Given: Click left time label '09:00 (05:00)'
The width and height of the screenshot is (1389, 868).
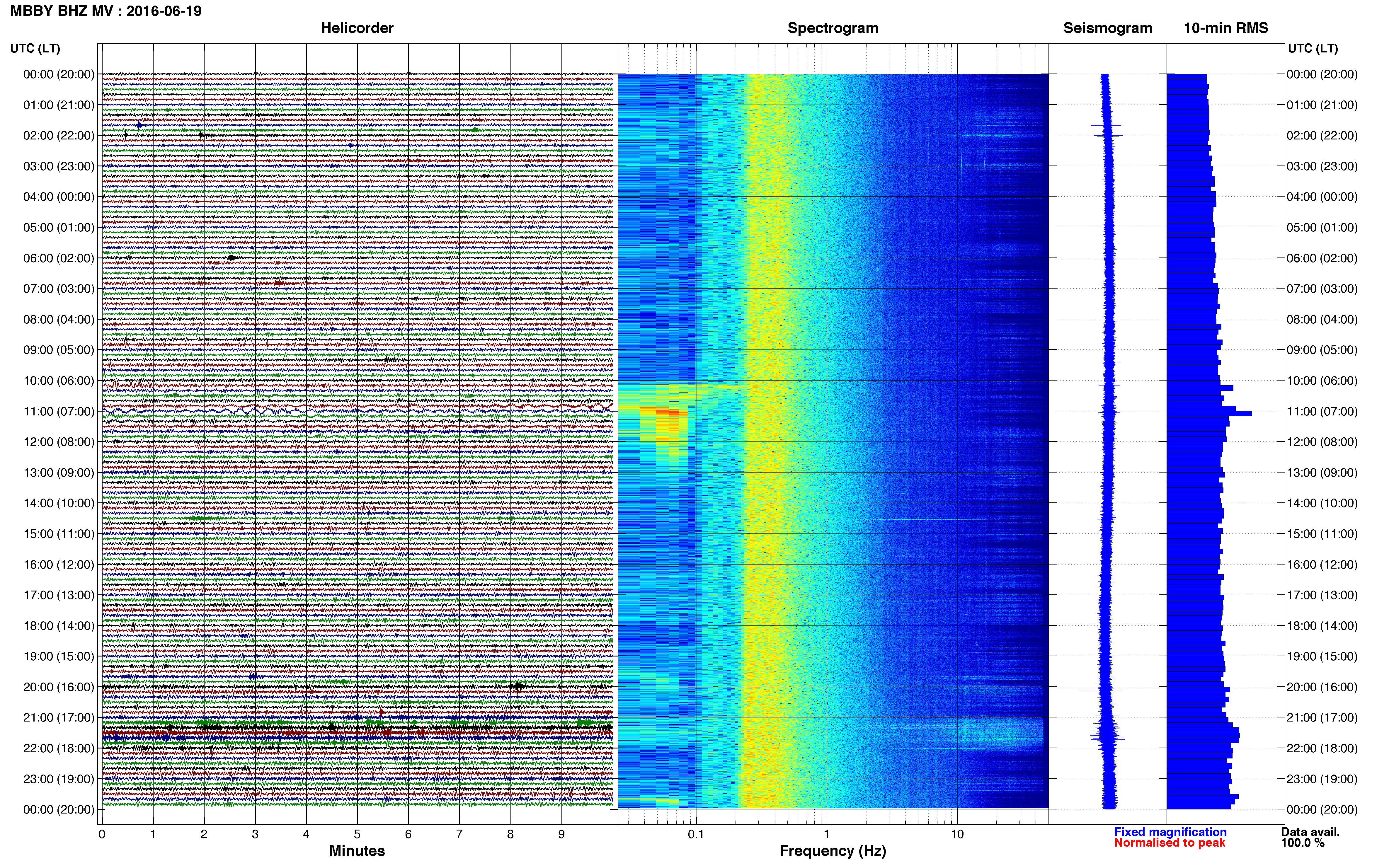Looking at the screenshot, I should click(x=59, y=350).
